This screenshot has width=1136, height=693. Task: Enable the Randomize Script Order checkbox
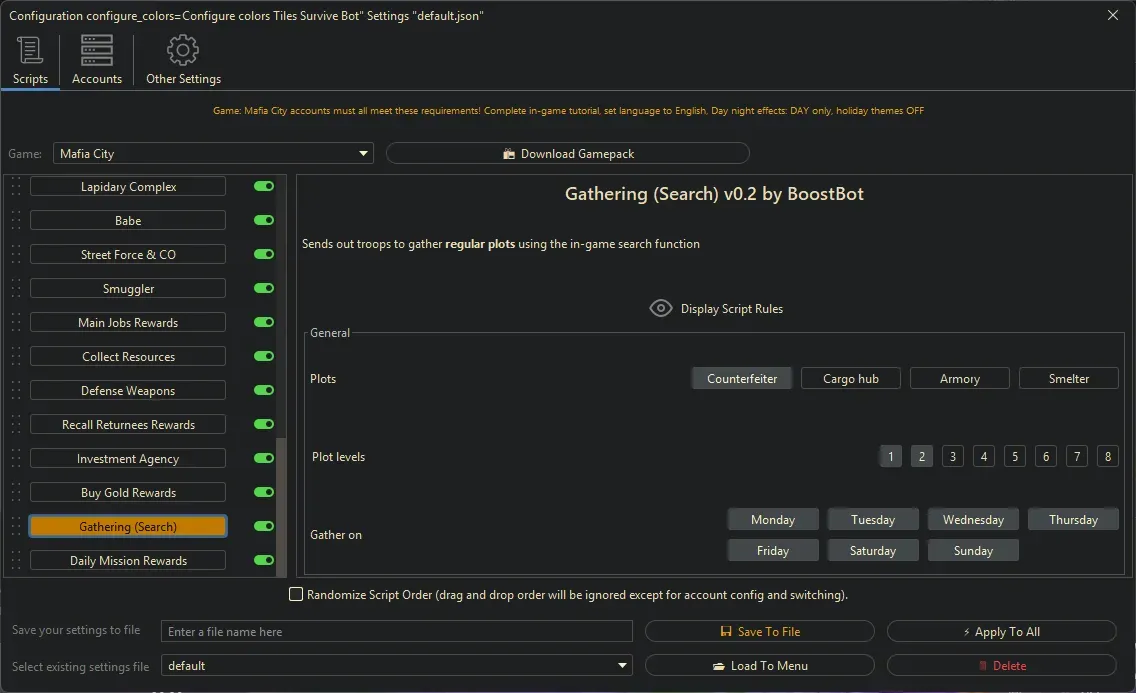[296, 593]
